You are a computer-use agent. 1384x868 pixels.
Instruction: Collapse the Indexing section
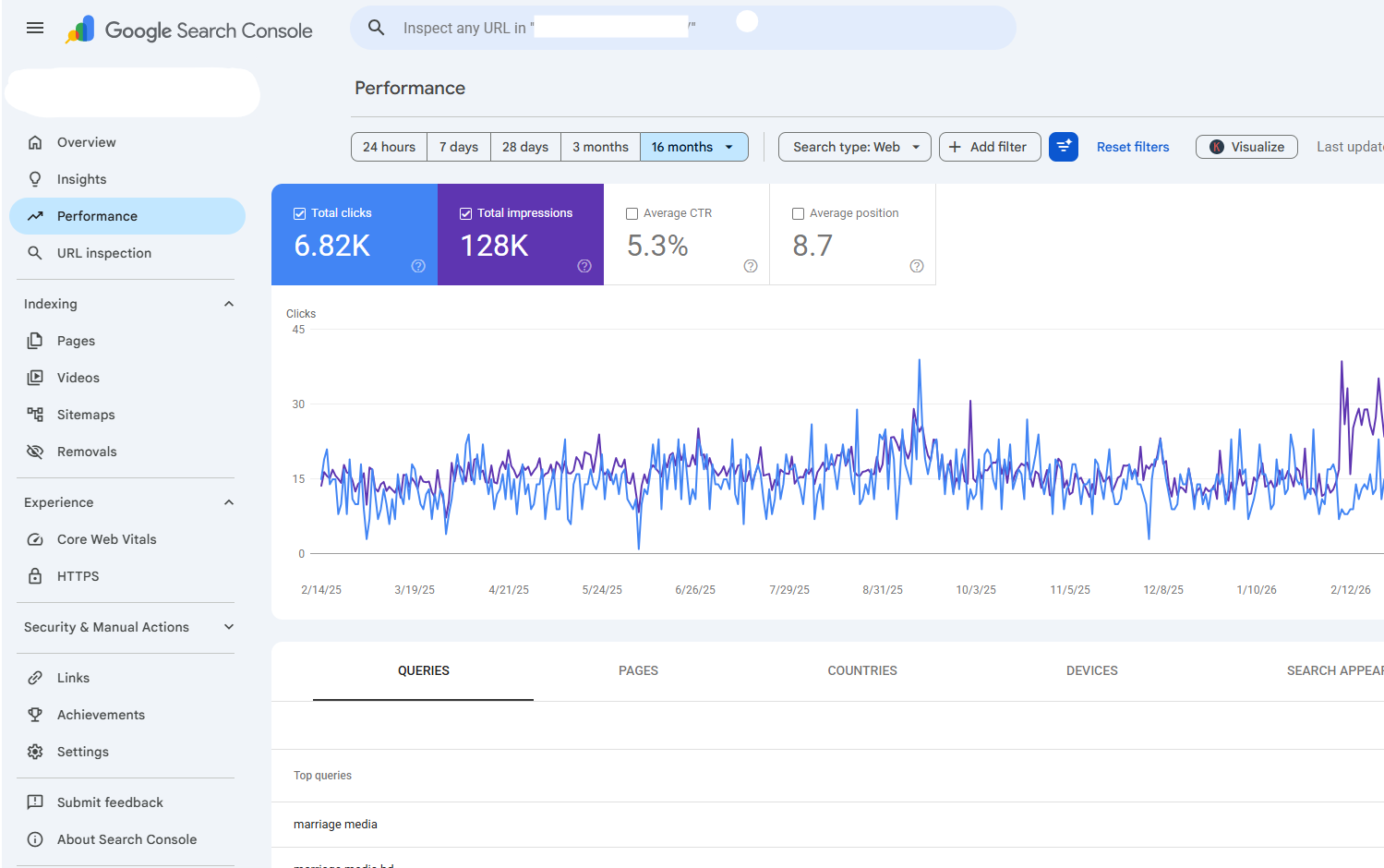(229, 304)
